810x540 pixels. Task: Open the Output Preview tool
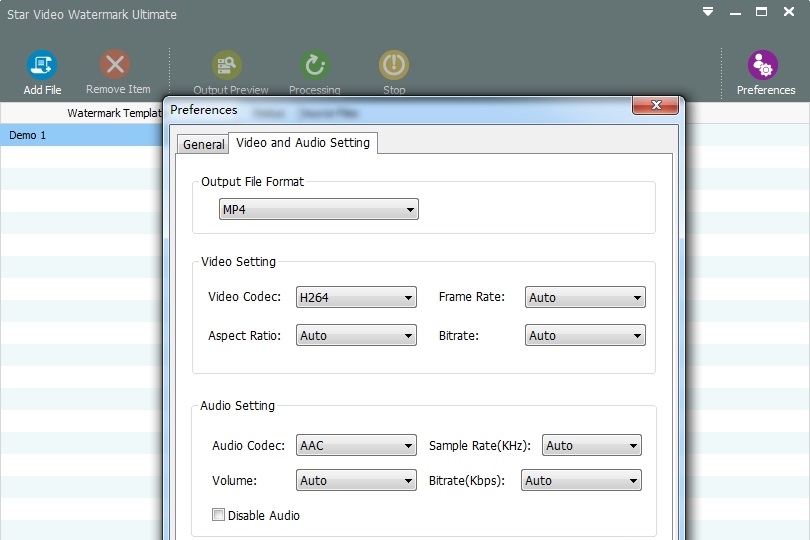pyautogui.click(x=231, y=66)
